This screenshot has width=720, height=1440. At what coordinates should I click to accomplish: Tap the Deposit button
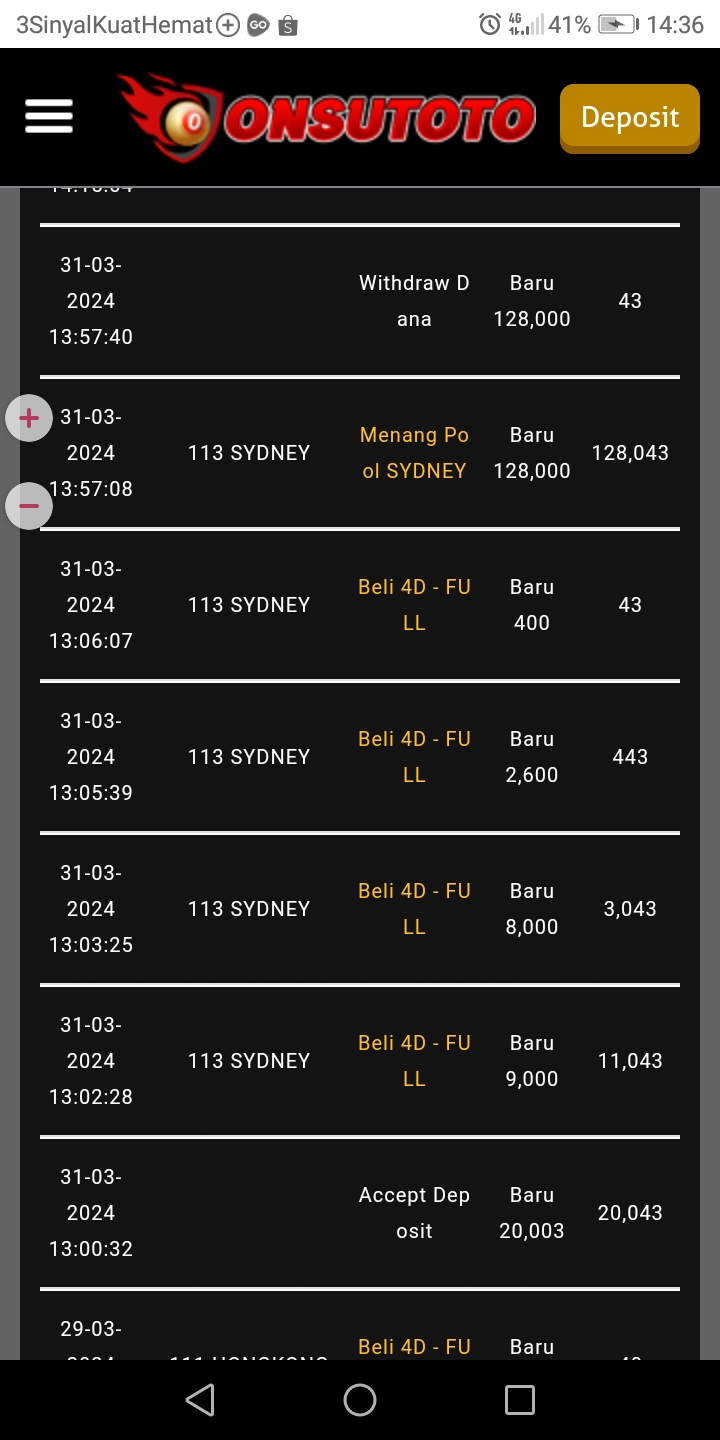click(x=629, y=118)
